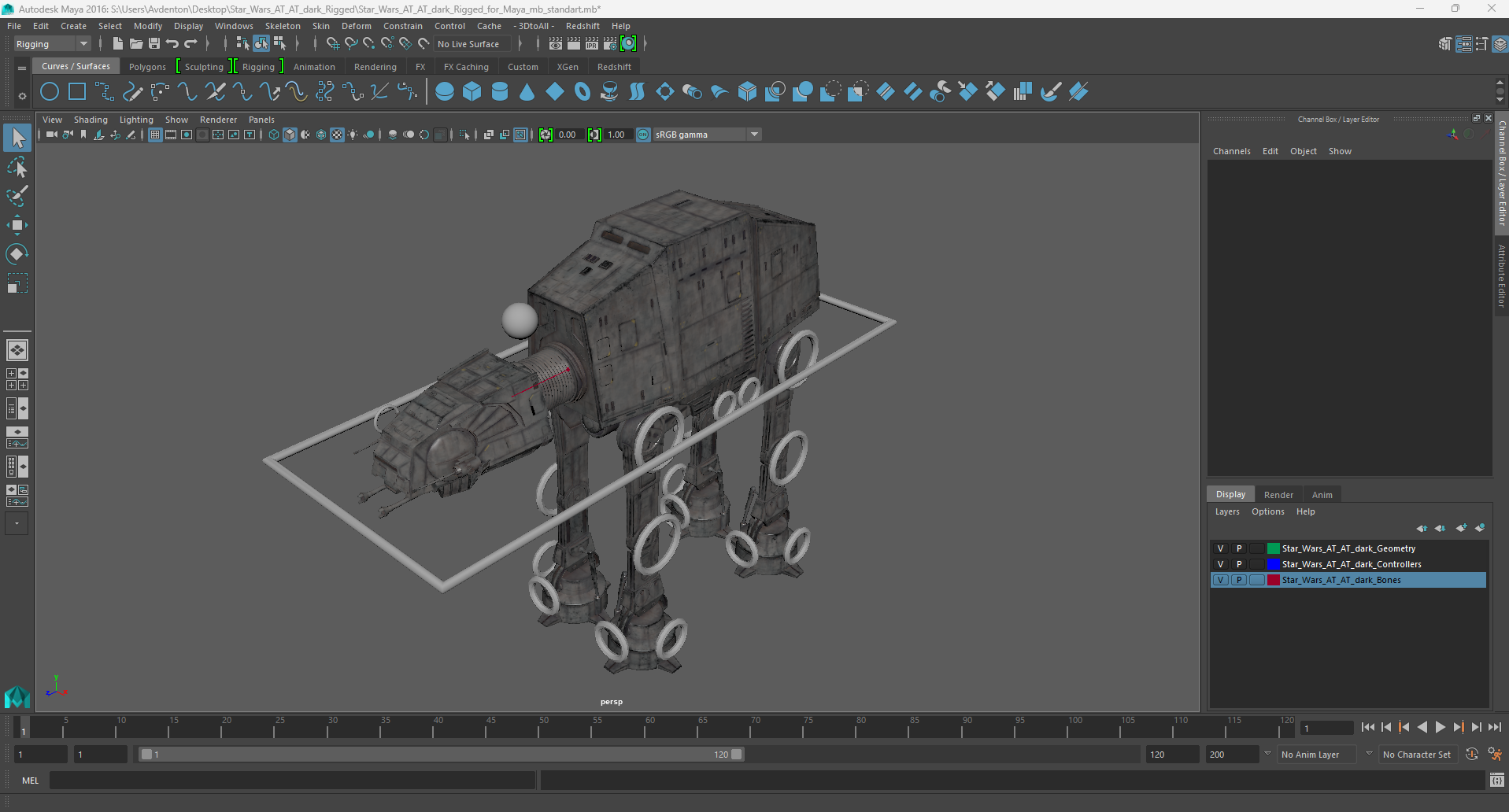Image resolution: width=1509 pixels, height=812 pixels.
Task: Click the snap to grid magnet icon
Action: [332, 44]
